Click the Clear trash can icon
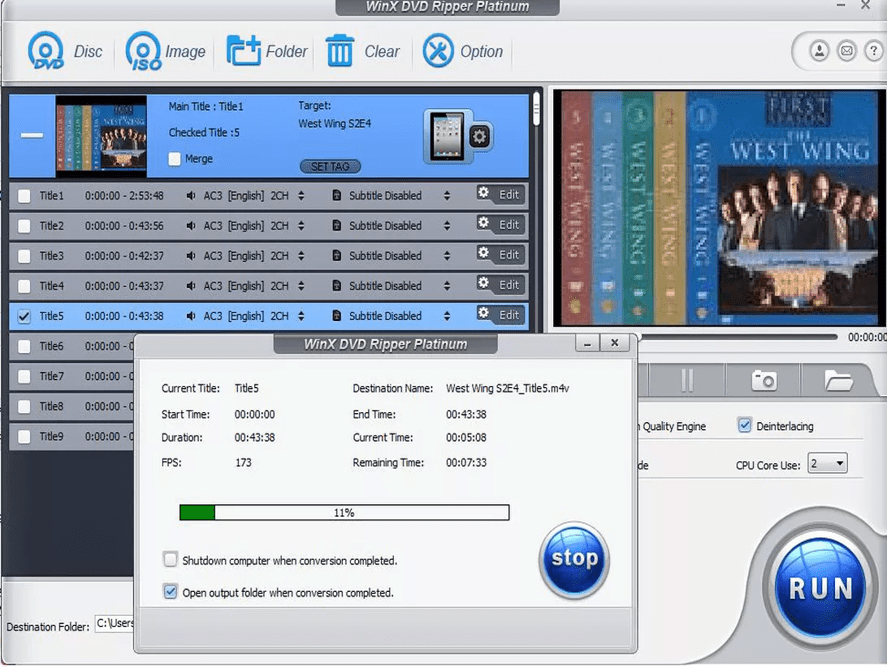Screen dimensions: 887x667 tap(340, 51)
